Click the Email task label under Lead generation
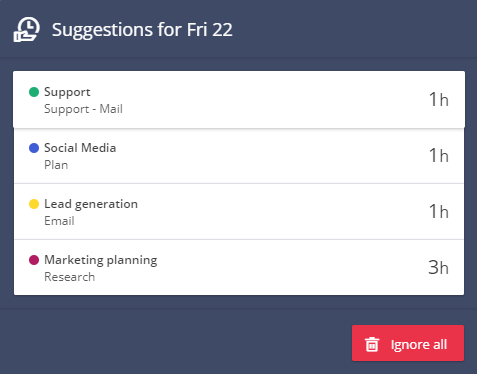477x374 pixels. 59,221
